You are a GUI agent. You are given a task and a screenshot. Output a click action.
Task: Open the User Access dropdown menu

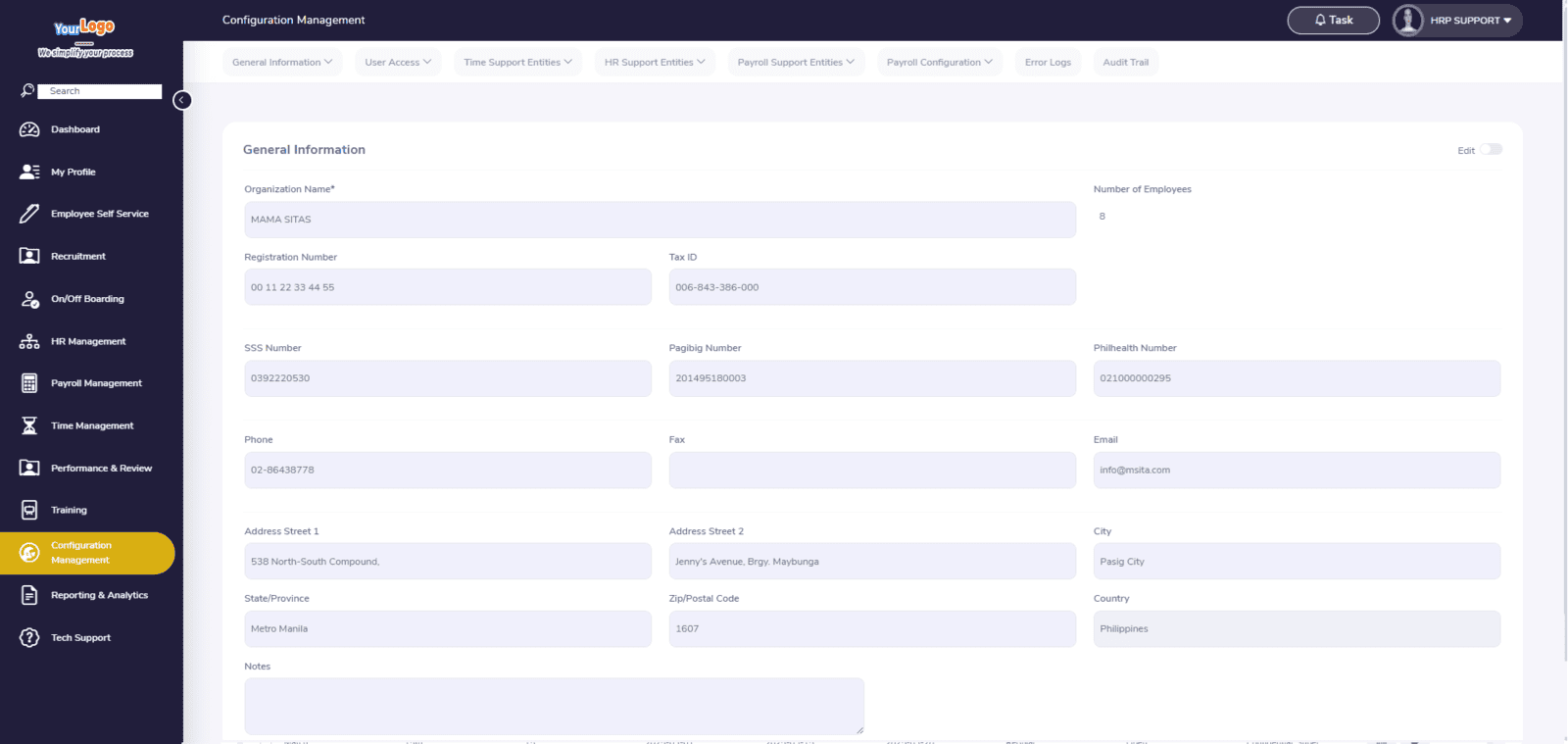(x=398, y=63)
